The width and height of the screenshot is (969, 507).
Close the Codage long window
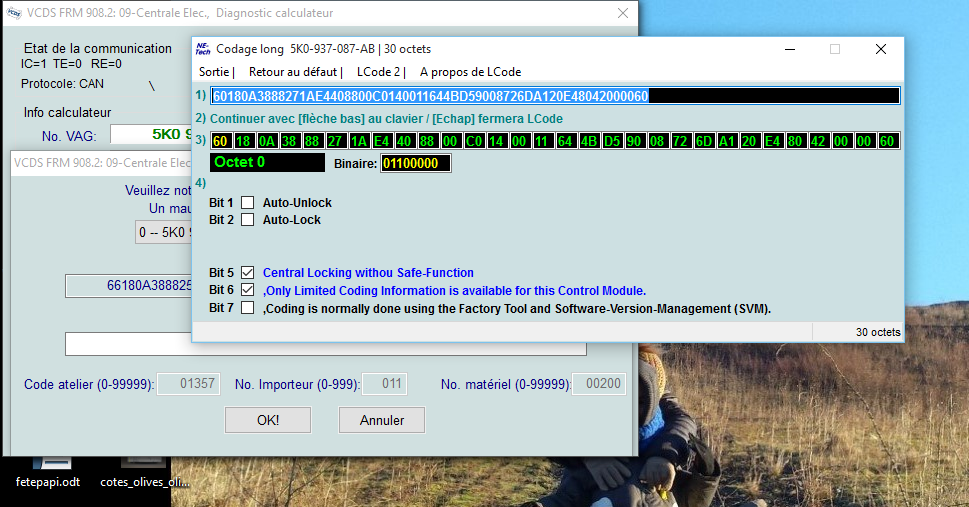tap(880, 49)
